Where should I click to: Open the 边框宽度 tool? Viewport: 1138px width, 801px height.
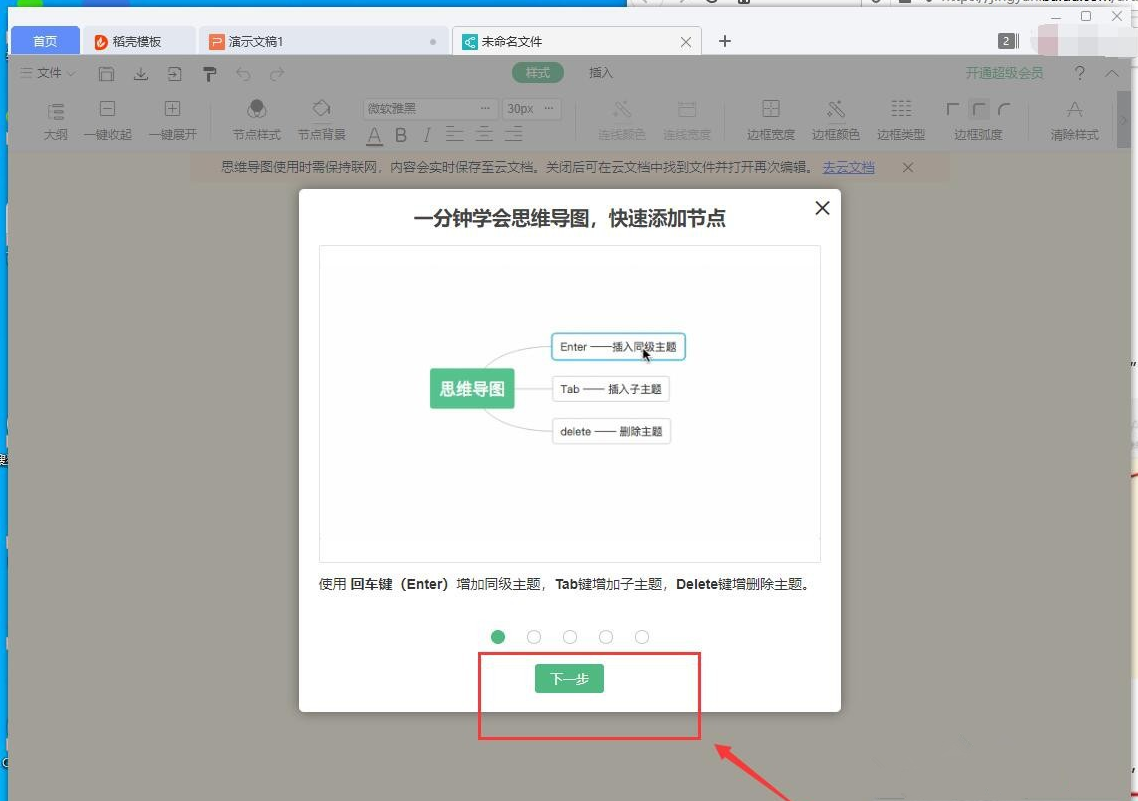click(x=771, y=120)
